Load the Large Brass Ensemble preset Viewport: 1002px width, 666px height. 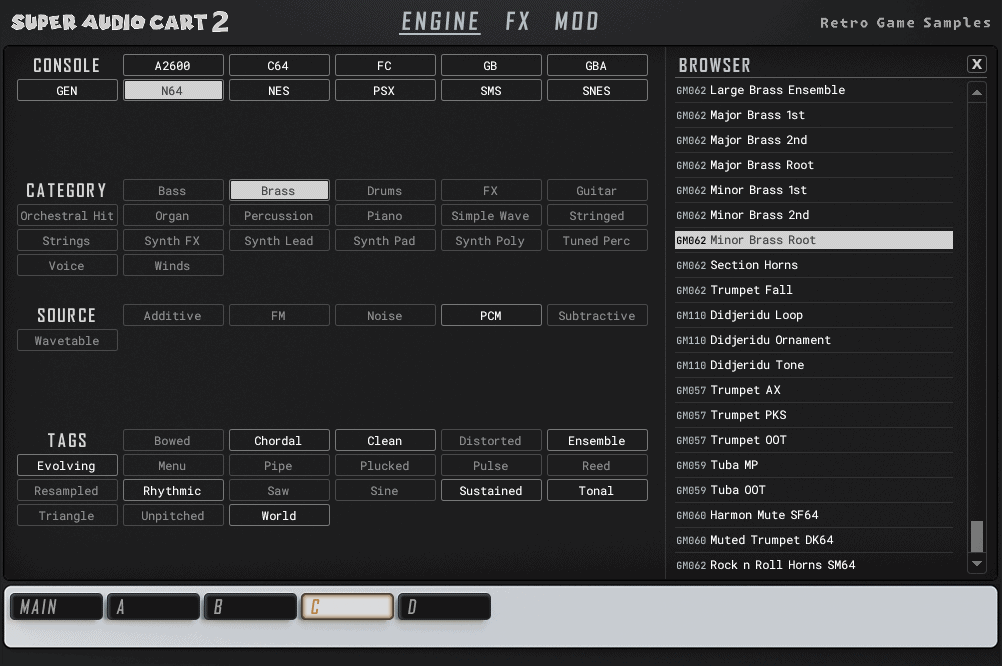pos(813,90)
